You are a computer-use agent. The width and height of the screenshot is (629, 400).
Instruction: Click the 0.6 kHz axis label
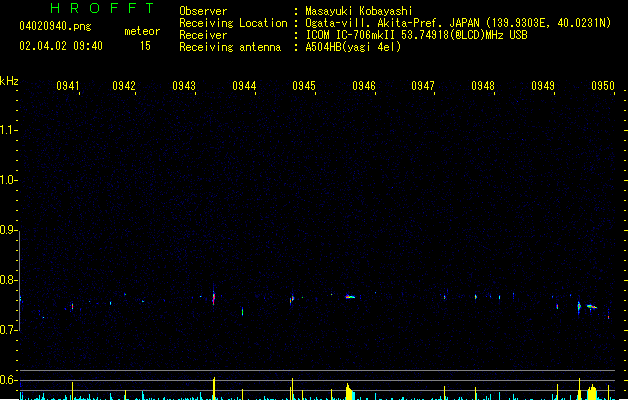point(7,380)
